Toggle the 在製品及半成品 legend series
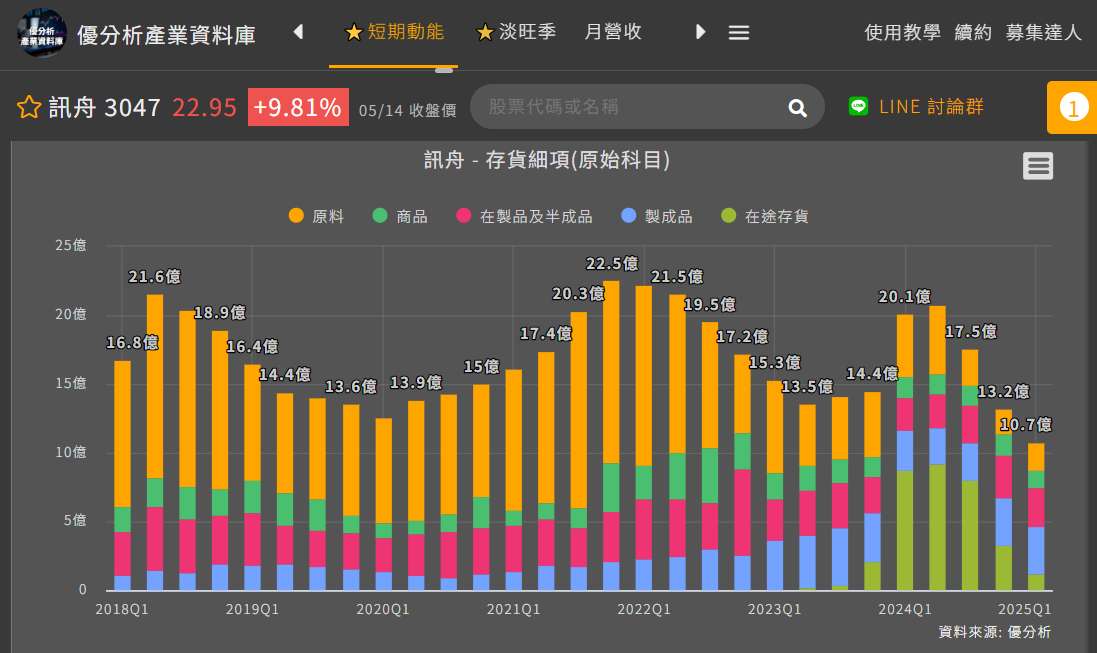1097x653 pixels. pos(524,216)
